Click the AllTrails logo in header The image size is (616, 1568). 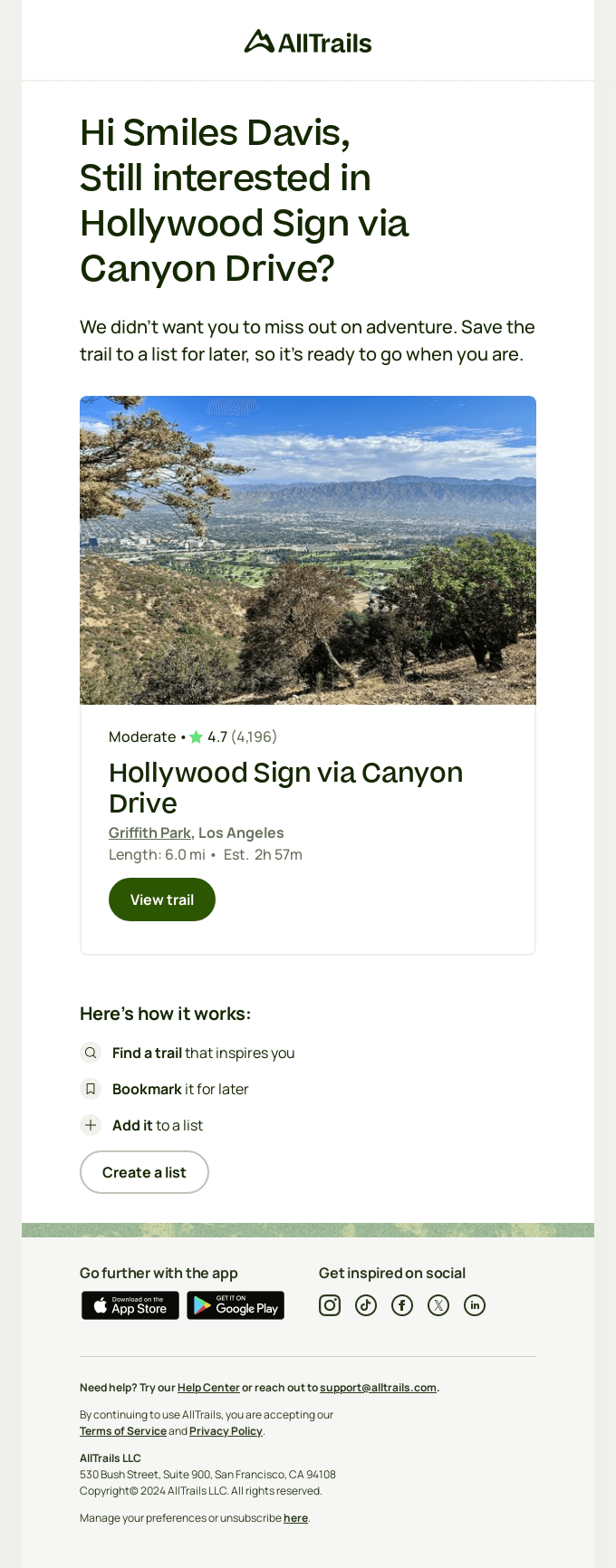(308, 42)
